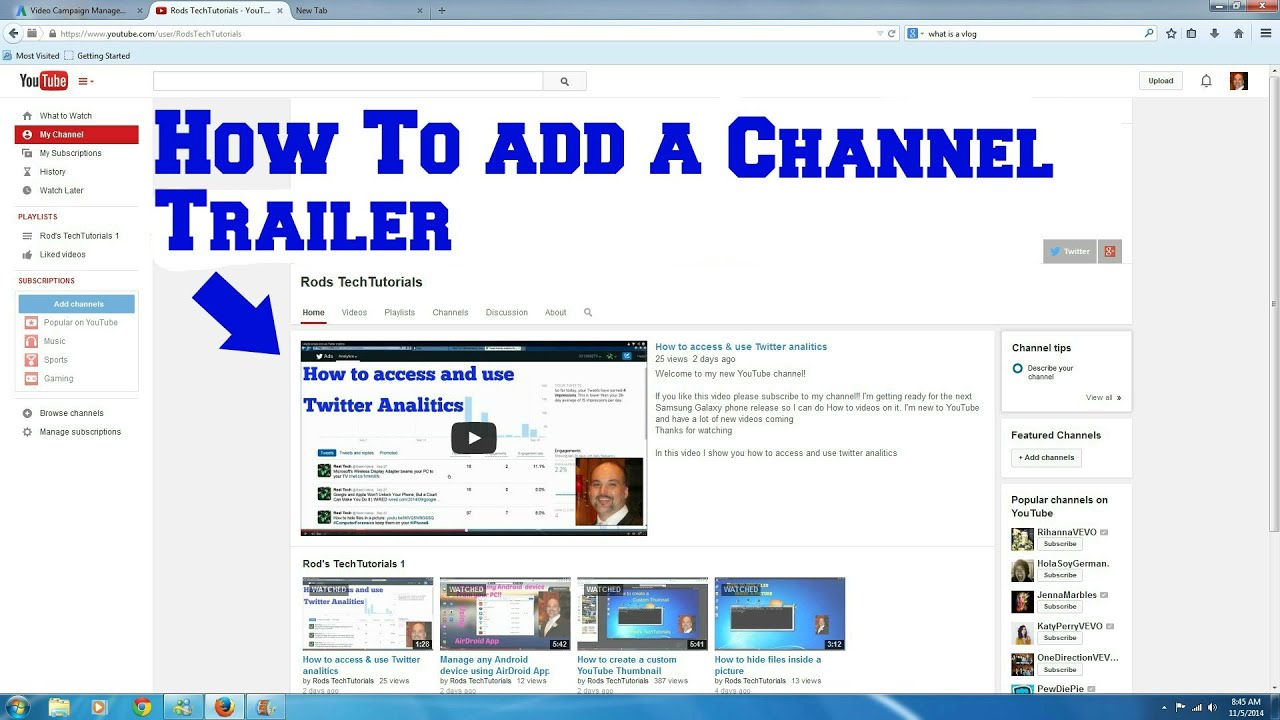Open Windows Start menu
Viewport: 1280px width, 720px height.
pyautogui.click(x=17, y=707)
